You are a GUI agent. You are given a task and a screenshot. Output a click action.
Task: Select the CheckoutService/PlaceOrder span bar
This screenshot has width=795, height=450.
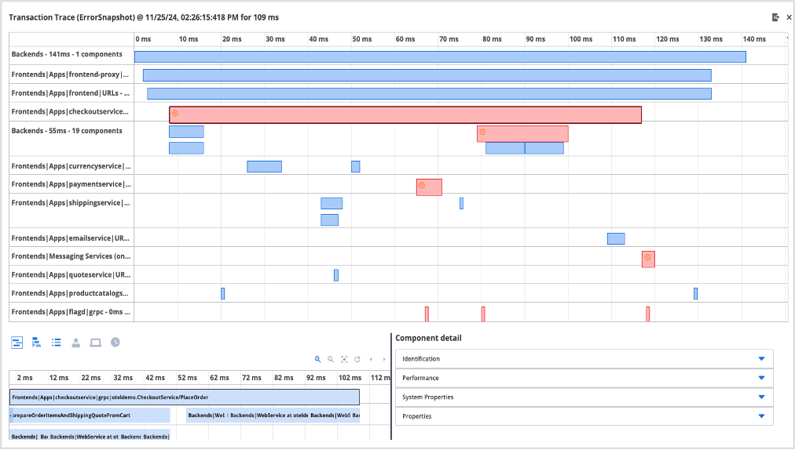pyautogui.click(x=184, y=397)
